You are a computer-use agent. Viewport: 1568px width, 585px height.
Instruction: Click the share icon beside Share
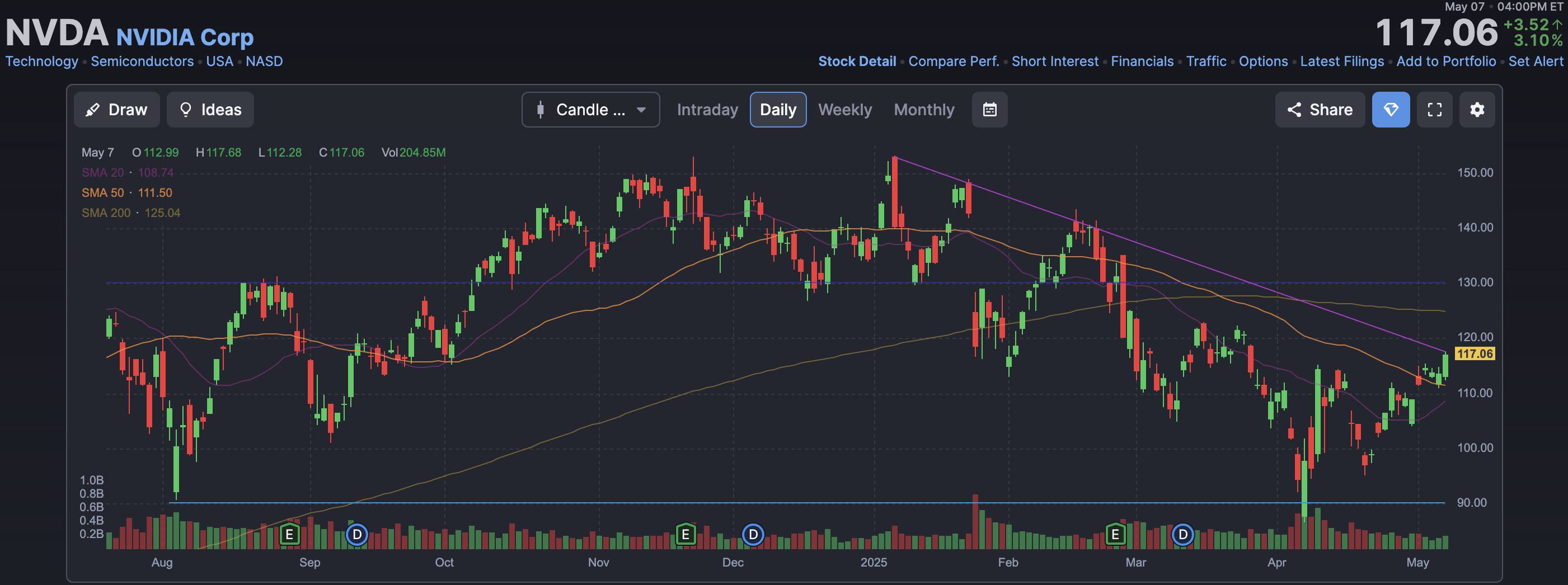(1294, 110)
